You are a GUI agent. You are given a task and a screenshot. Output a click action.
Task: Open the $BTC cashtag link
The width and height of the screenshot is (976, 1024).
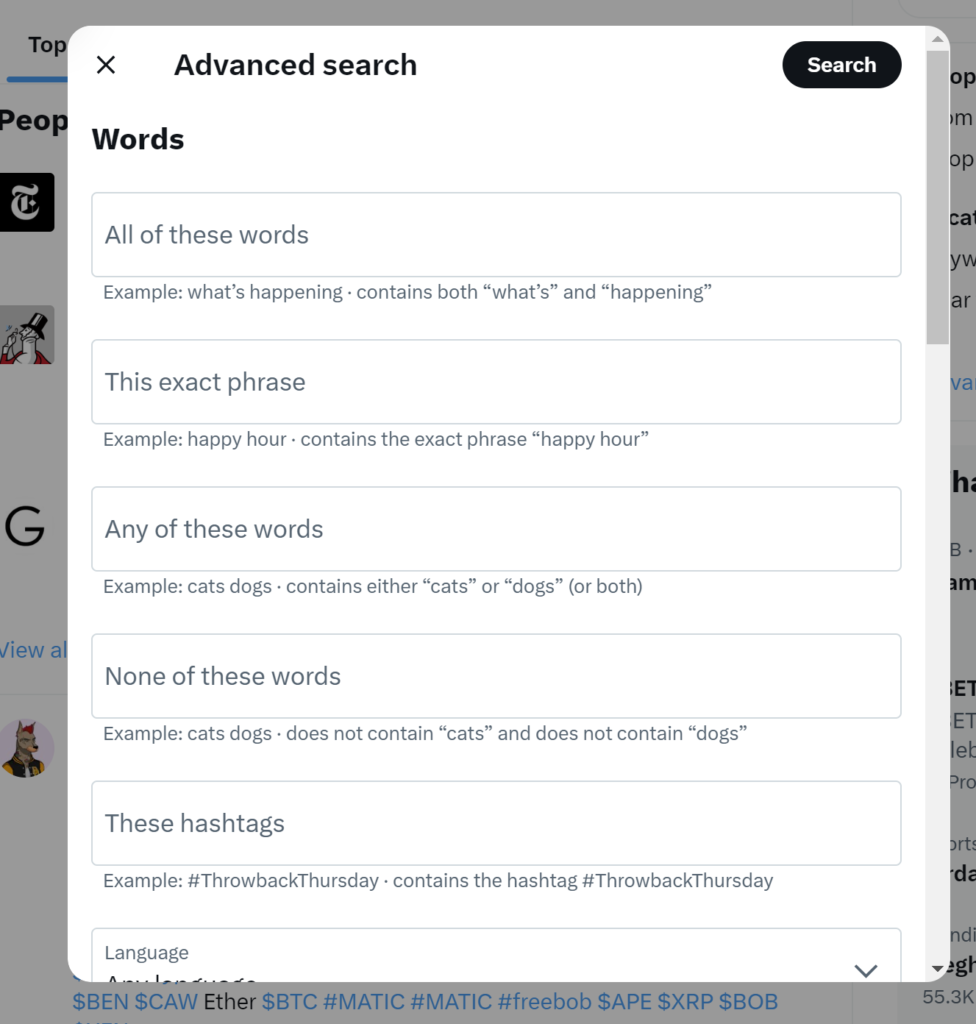(x=289, y=1001)
